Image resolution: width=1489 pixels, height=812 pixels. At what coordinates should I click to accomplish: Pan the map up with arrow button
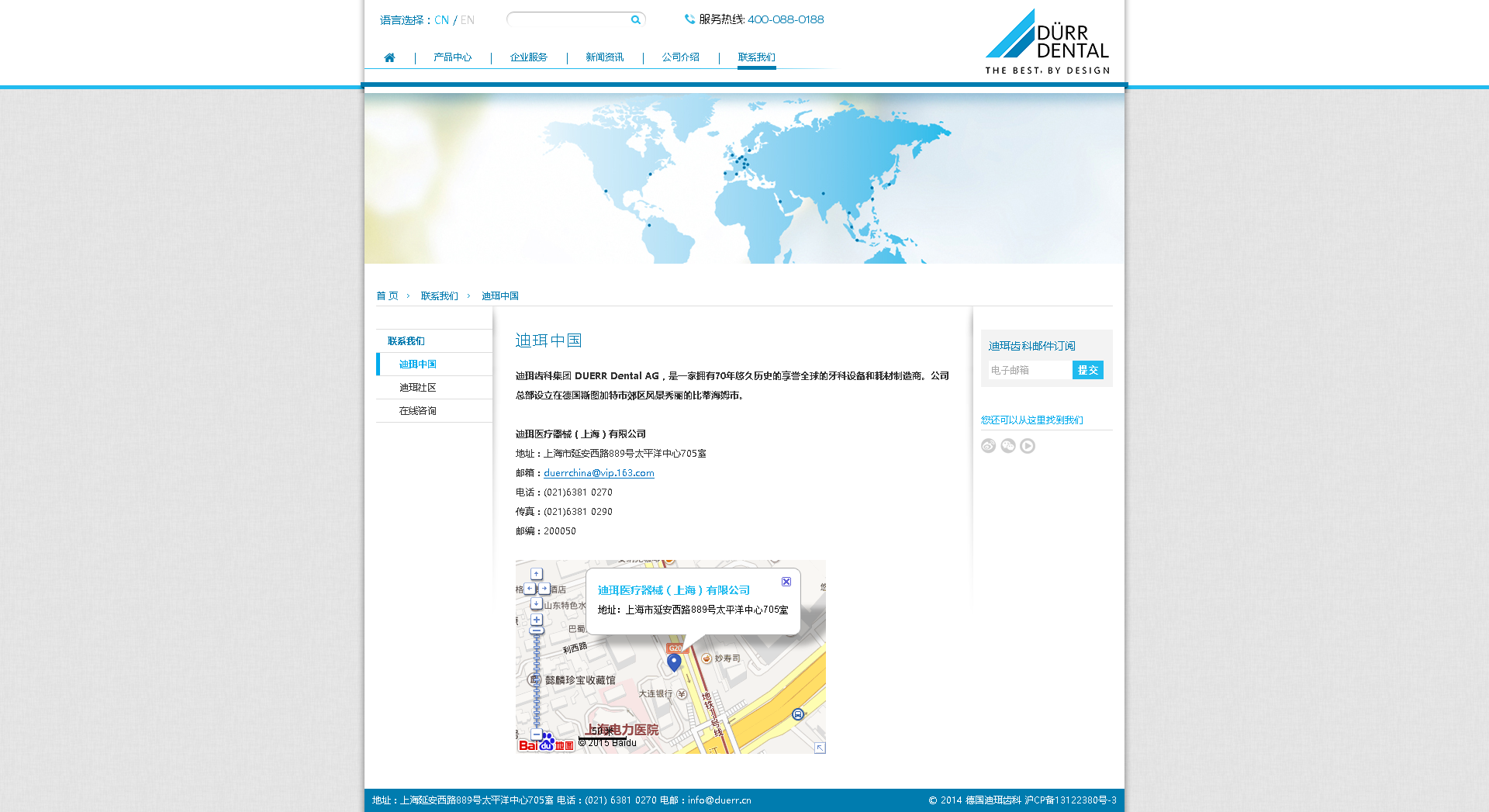537,574
